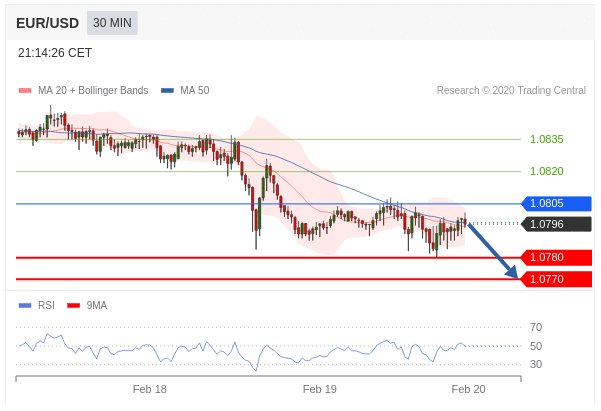Click the 1.0835 resistance level label
The height and width of the screenshot is (411, 601).
(547, 139)
